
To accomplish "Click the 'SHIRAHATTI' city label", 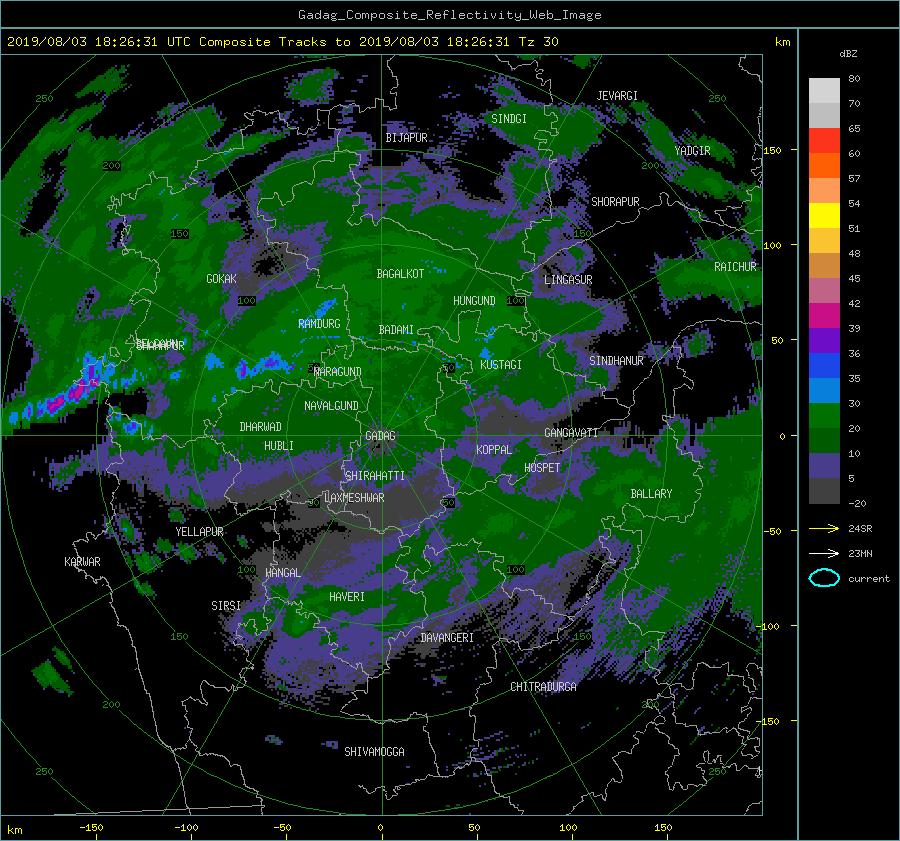I will pos(375,476).
